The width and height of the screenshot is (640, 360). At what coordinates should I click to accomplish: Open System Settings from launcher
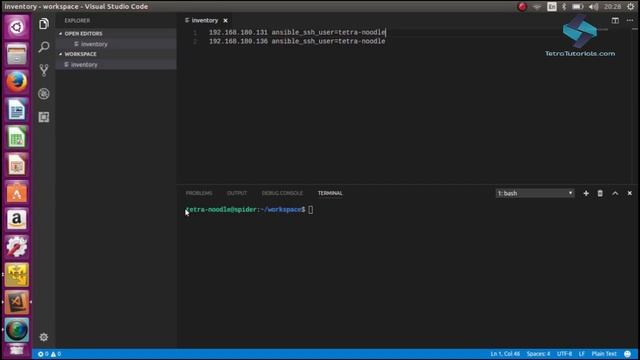17,247
